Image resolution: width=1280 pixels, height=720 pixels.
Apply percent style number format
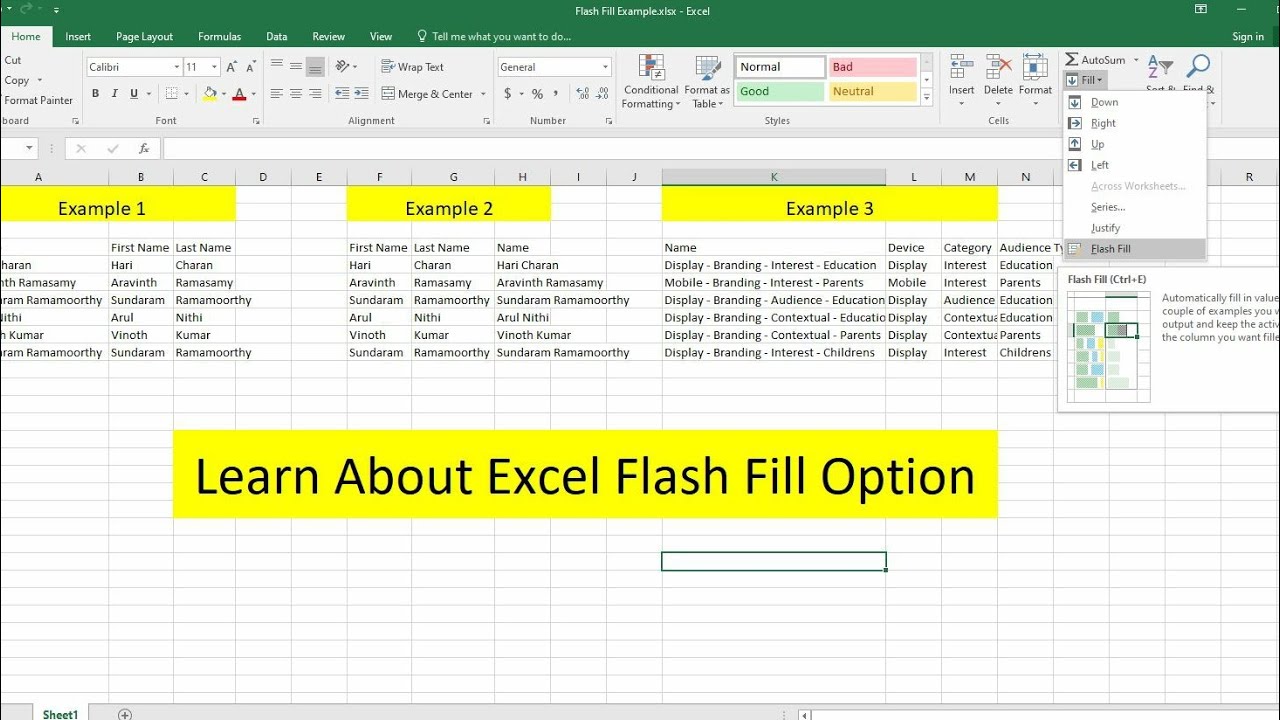click(x=537, y=94)
